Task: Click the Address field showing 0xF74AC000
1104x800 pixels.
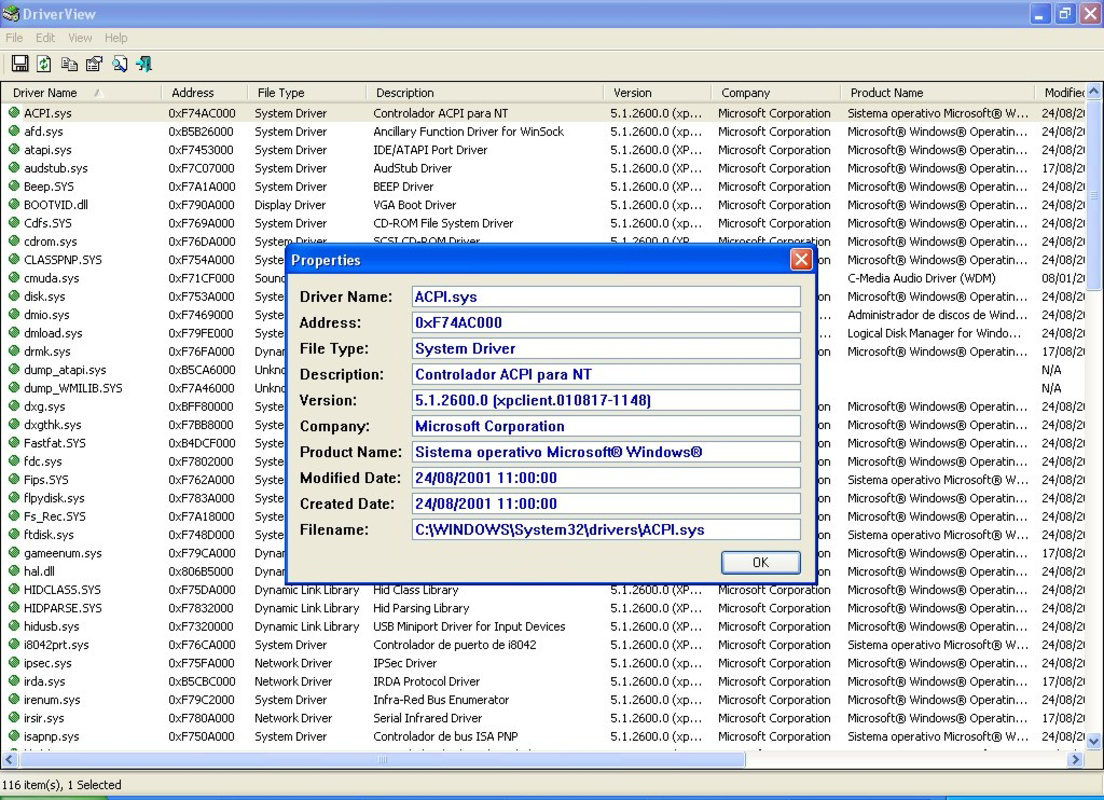Action: 606,323
